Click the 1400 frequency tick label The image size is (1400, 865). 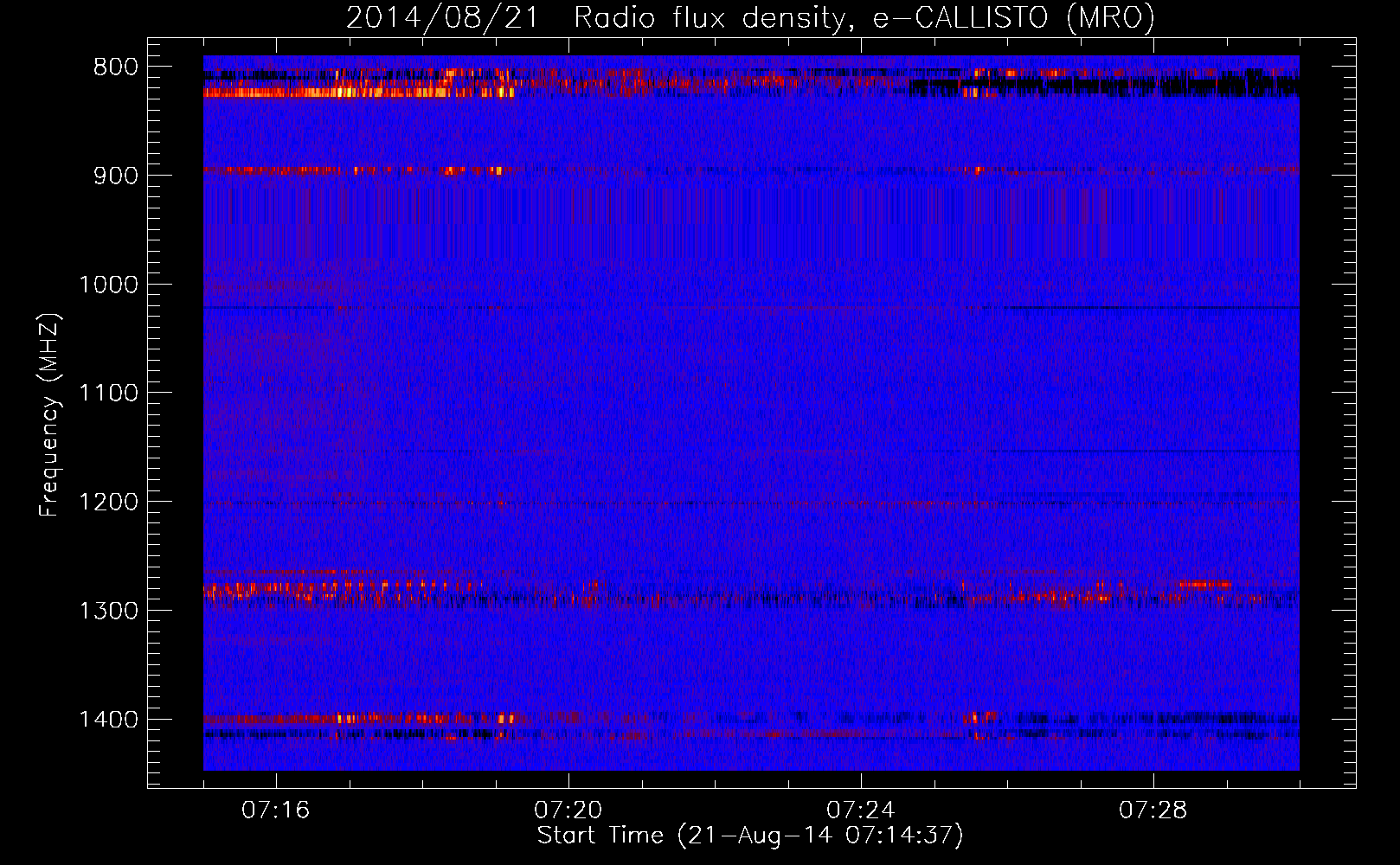(108, 720)
